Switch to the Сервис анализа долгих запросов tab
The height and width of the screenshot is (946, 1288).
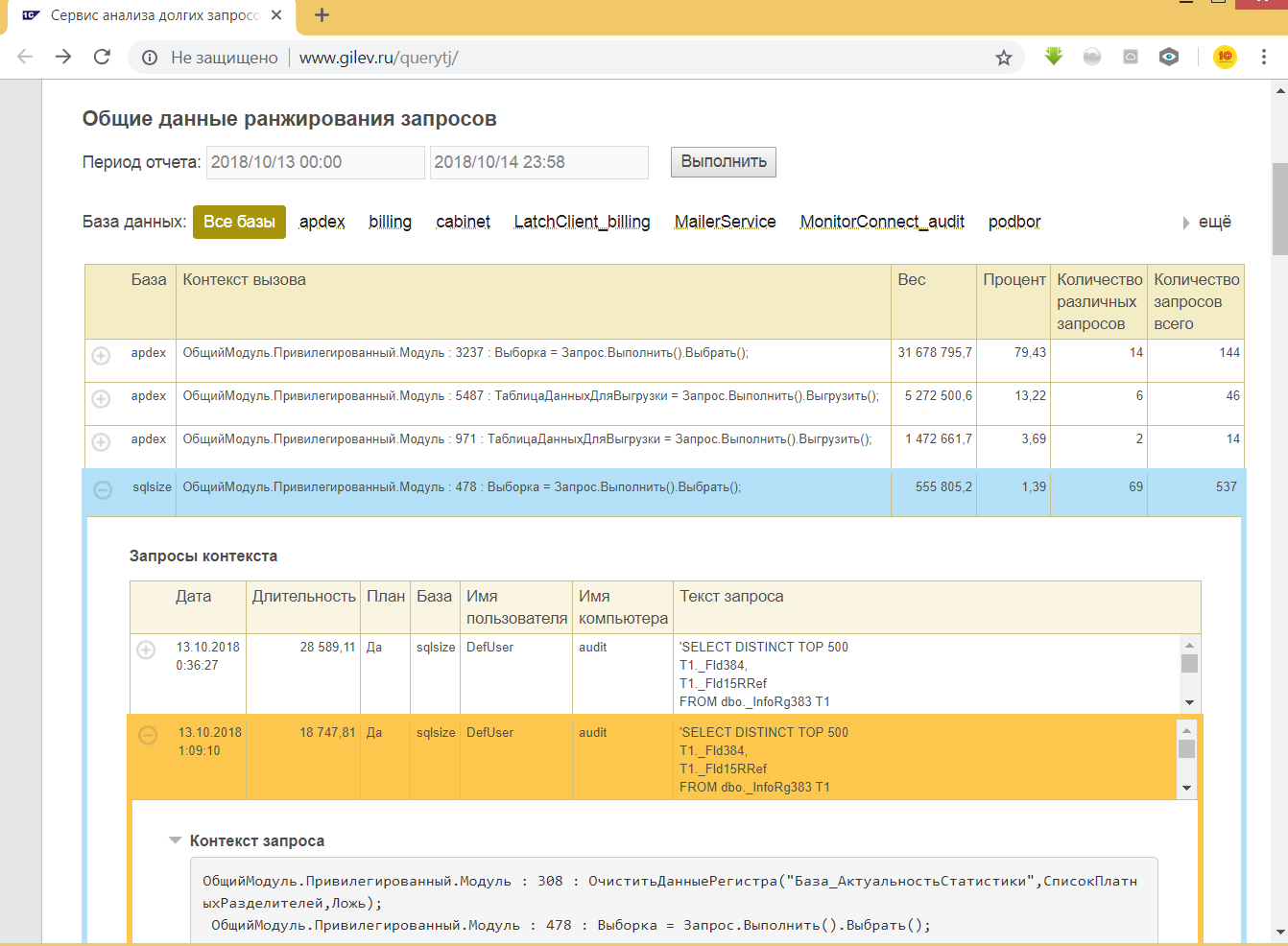pyautogui.click(x=154, y=15)
